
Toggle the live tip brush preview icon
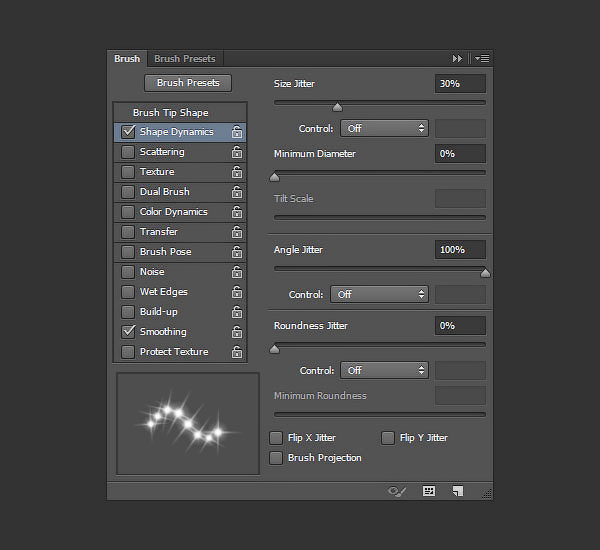tap(396, 491)
